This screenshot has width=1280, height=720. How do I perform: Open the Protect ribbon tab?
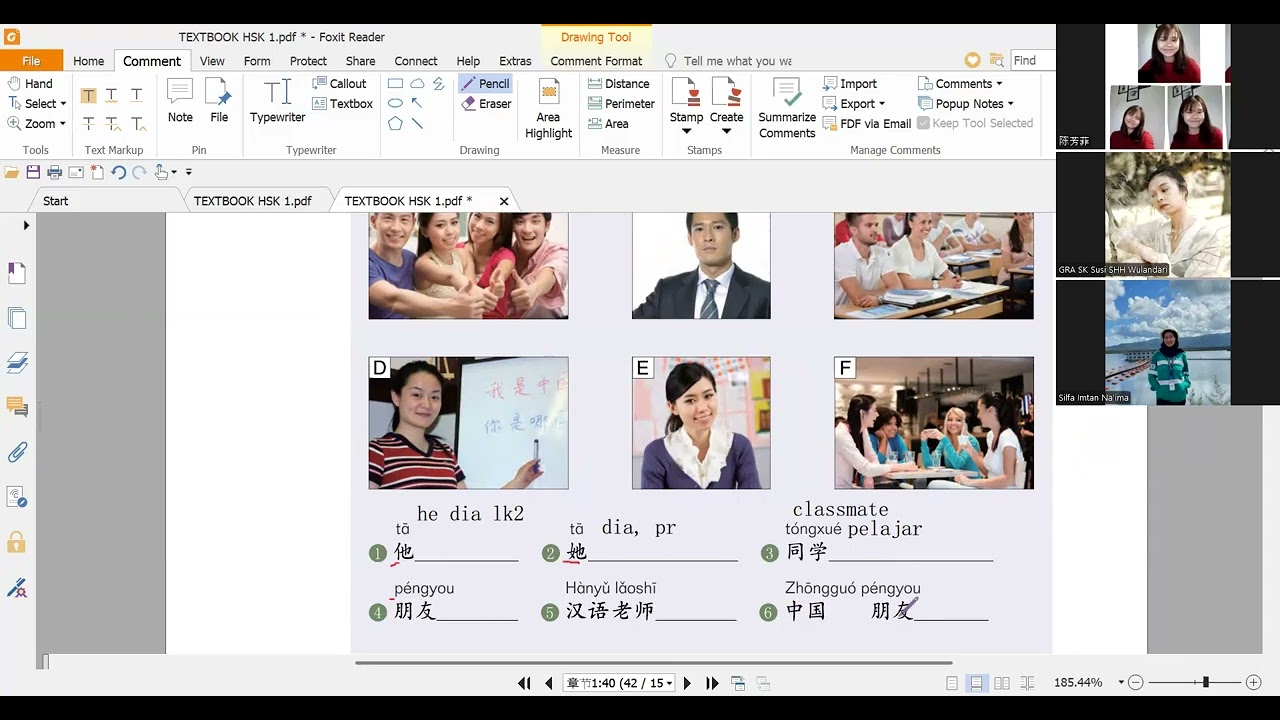(x=308, y=61)
